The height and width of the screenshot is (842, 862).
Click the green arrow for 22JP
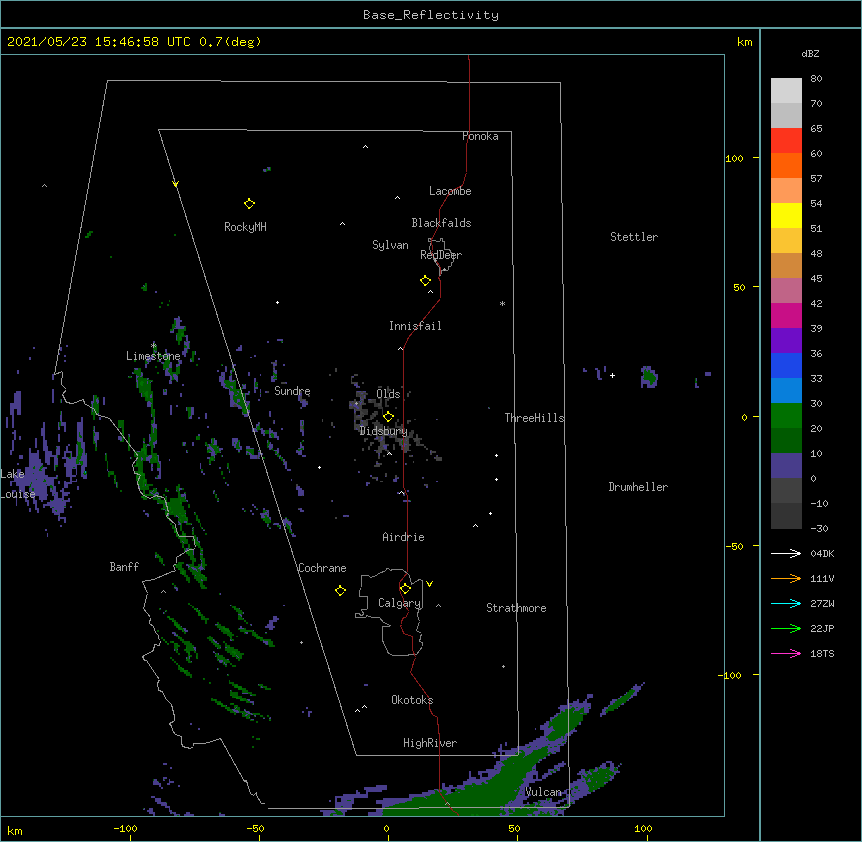tap(786, 628)
